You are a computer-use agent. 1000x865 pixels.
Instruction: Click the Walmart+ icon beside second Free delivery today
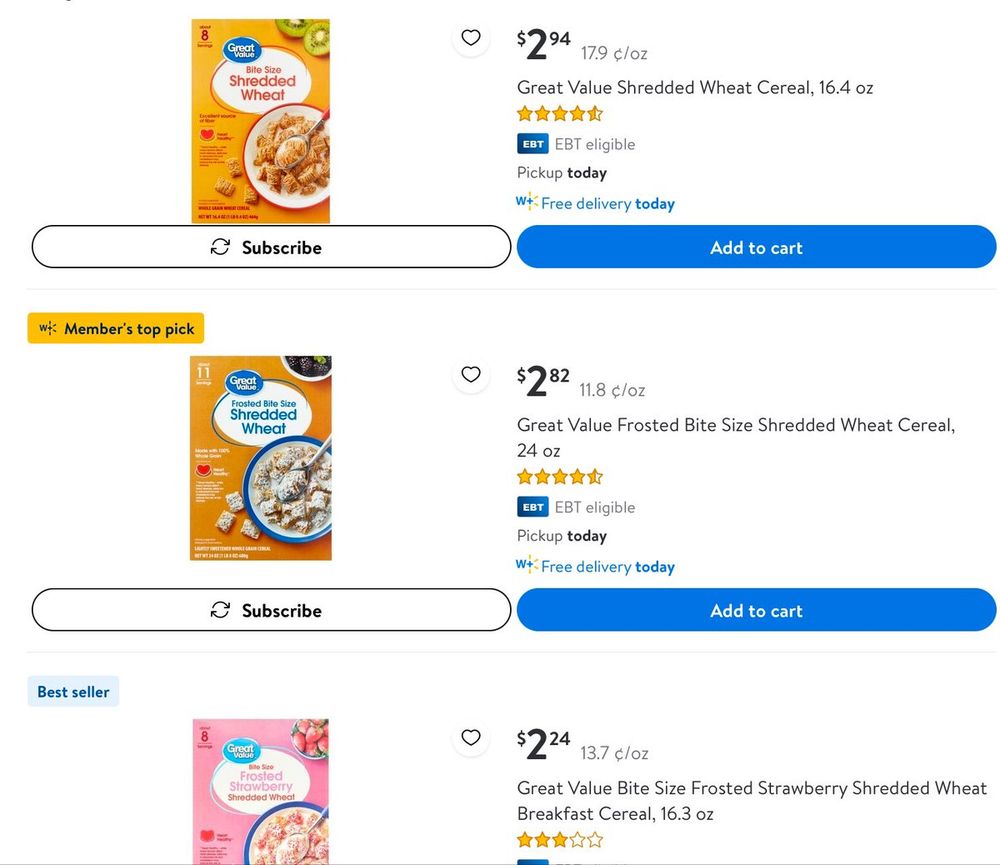pos(527,565)
